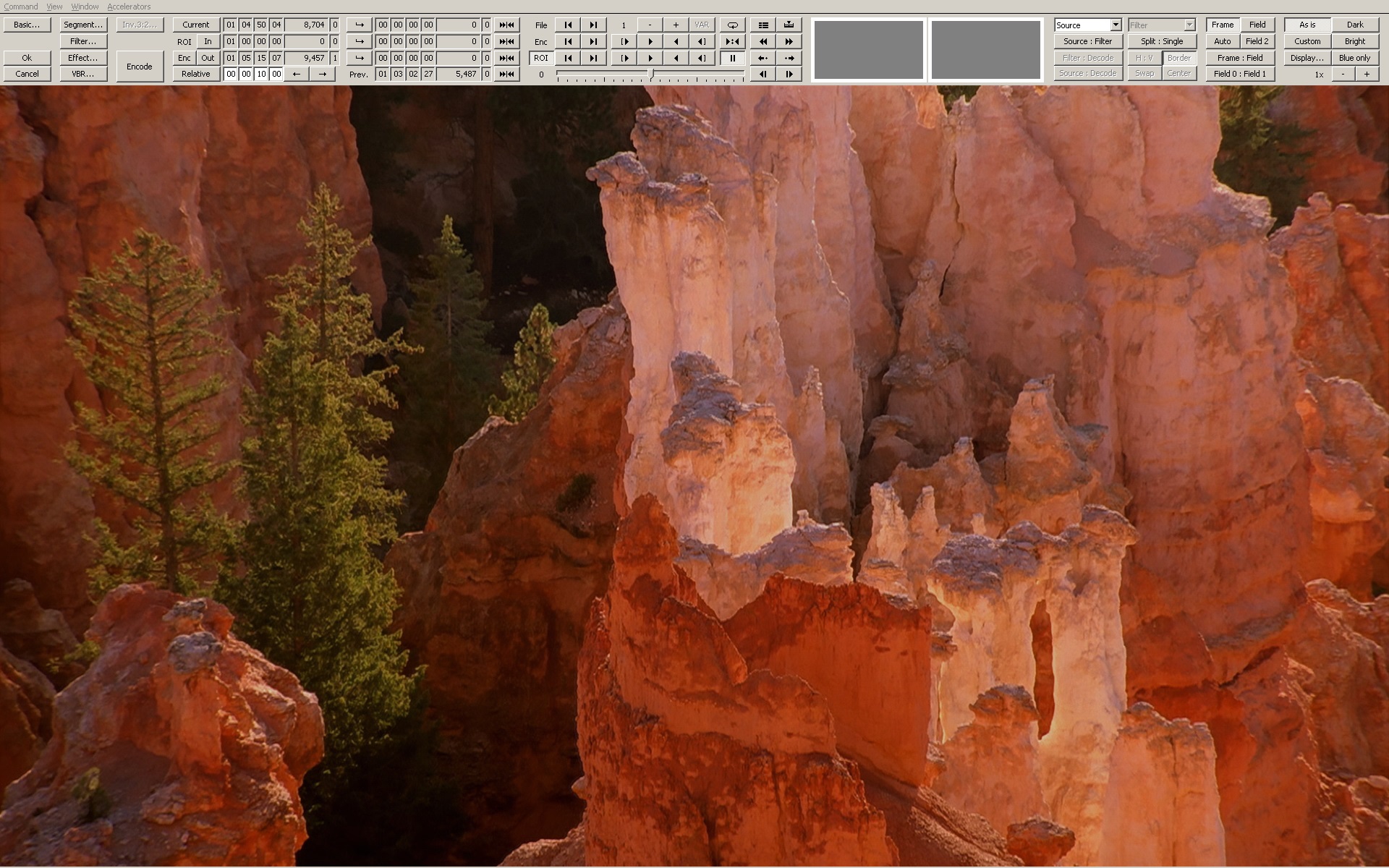The height and width of the screenshot is (868, 1389).
Task: Expand the Source dropdown
Action: [1115, 25]
